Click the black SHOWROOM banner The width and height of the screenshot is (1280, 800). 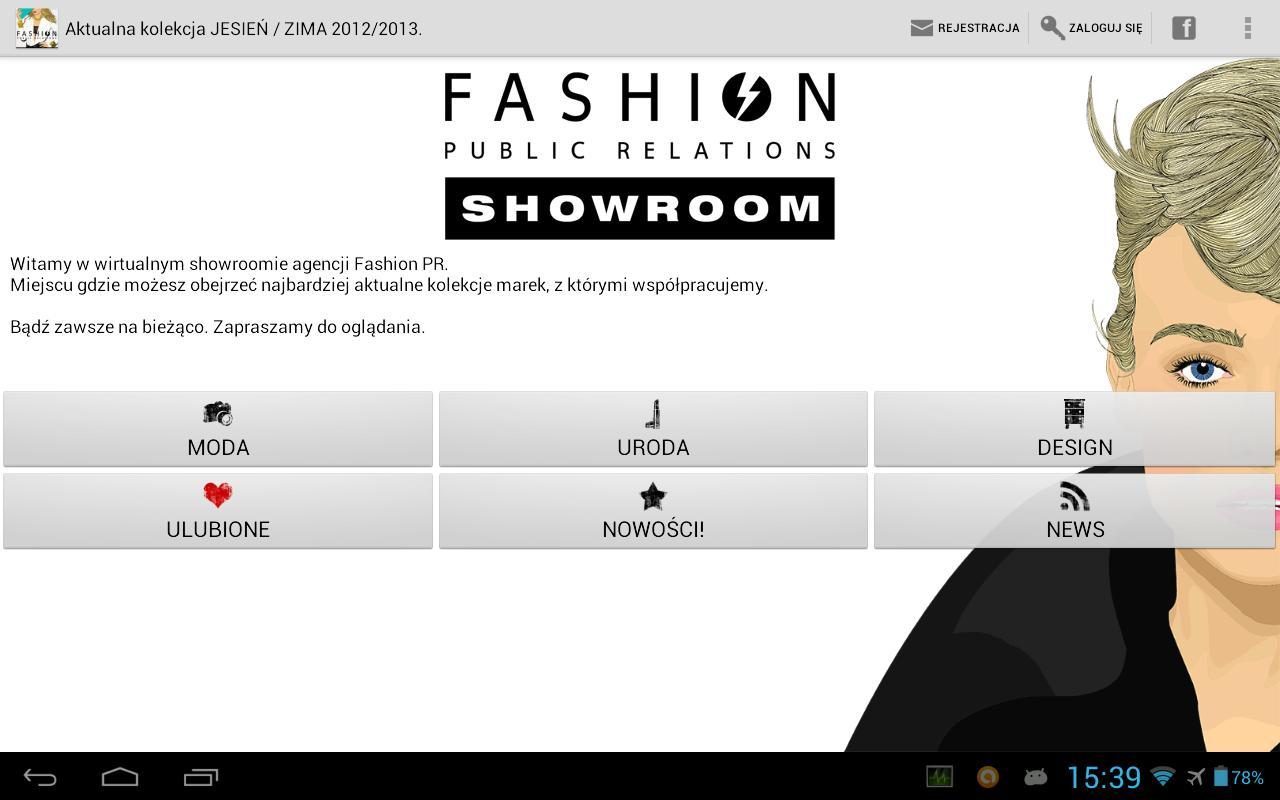[x=640, y=208]
